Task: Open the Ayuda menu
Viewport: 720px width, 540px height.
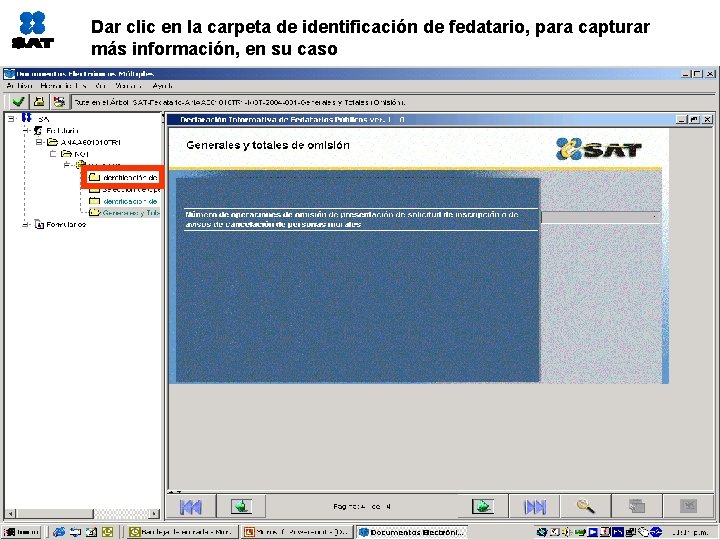Action: coord(163,86)
